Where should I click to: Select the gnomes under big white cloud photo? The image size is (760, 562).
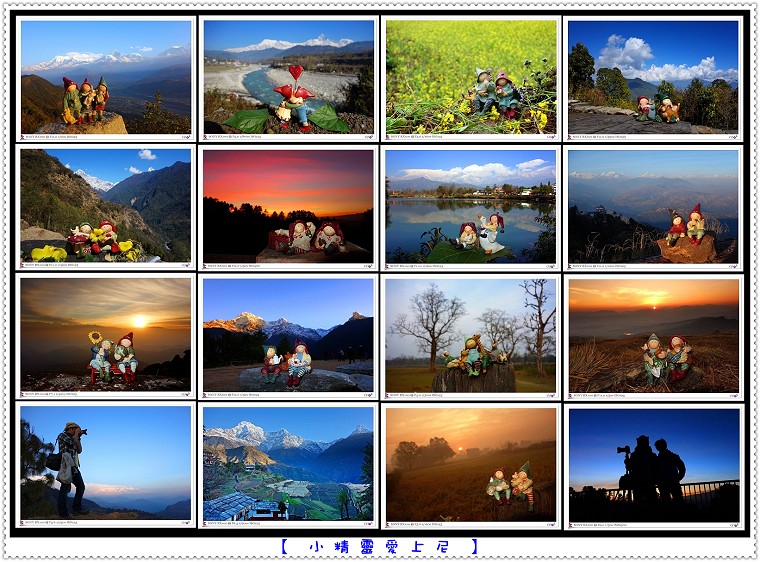653,78
